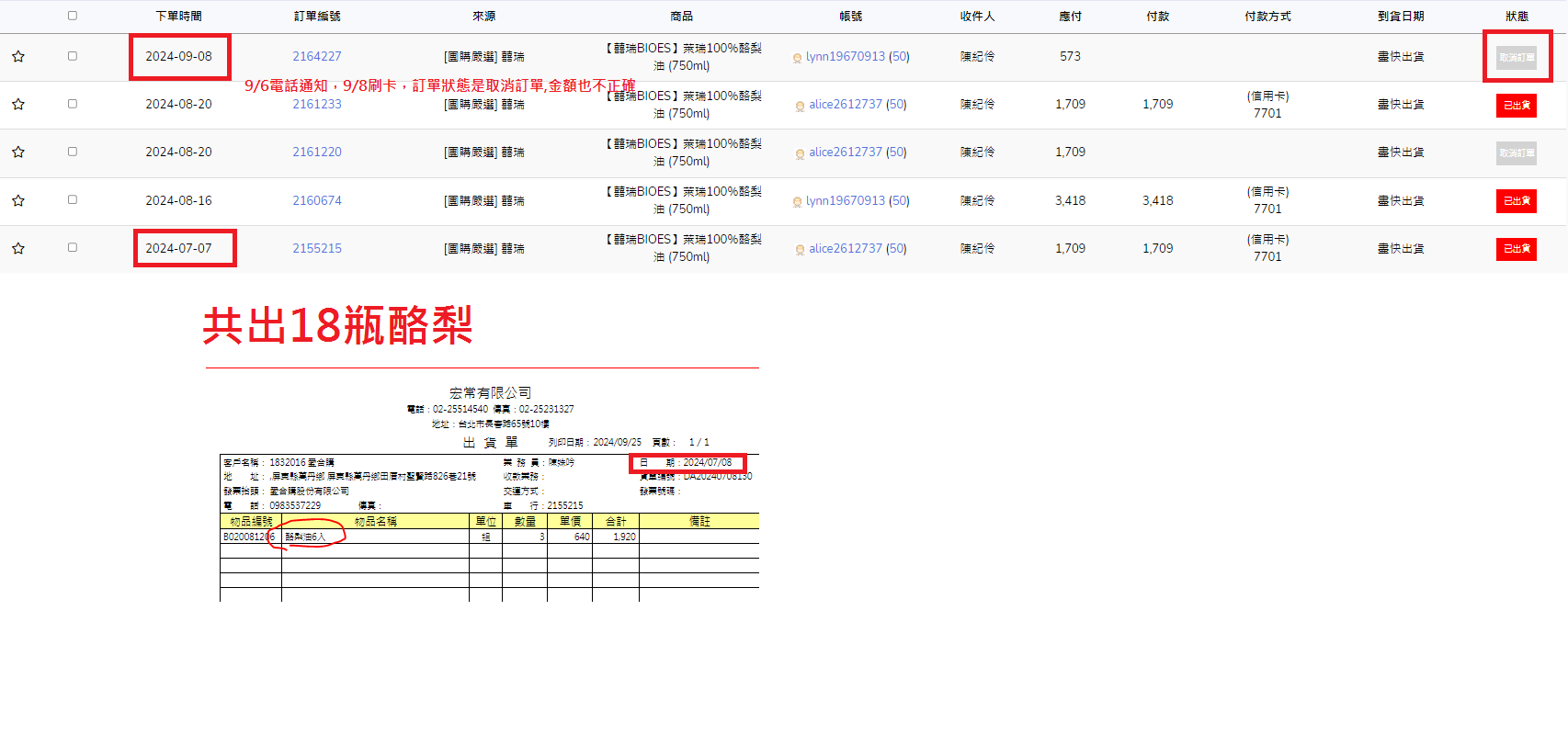The height and width of the screenshot is (735, 1568).
Task: Click red 已出貨 status button for order 2161233
Action: coord(1517,105)
